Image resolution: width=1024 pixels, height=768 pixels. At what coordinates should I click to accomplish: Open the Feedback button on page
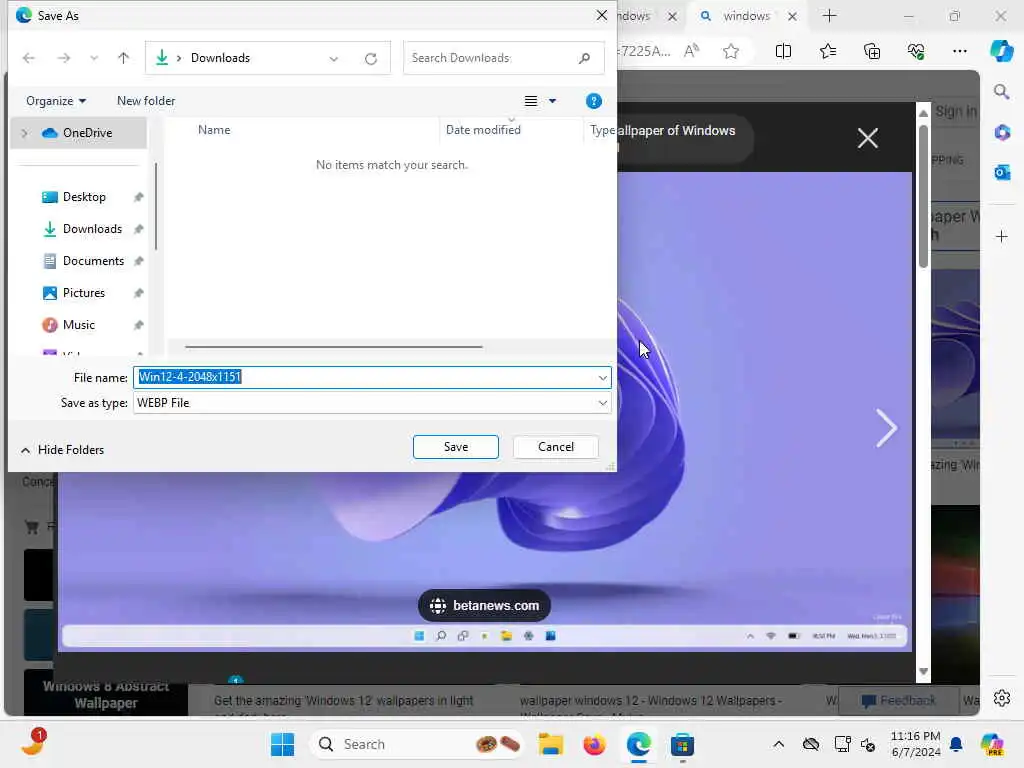[x=899, y=700]
